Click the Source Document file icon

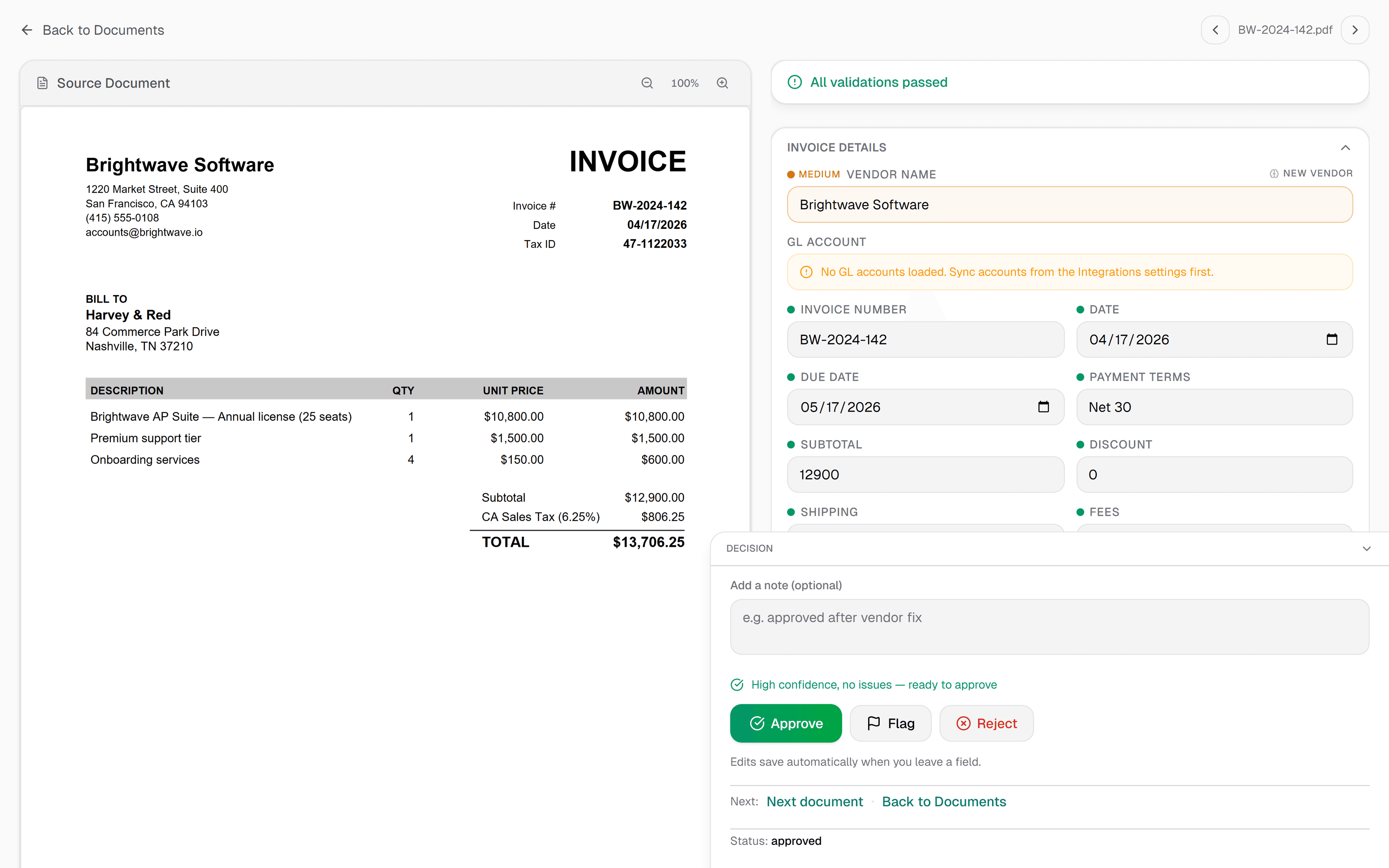tap(42, 83)
